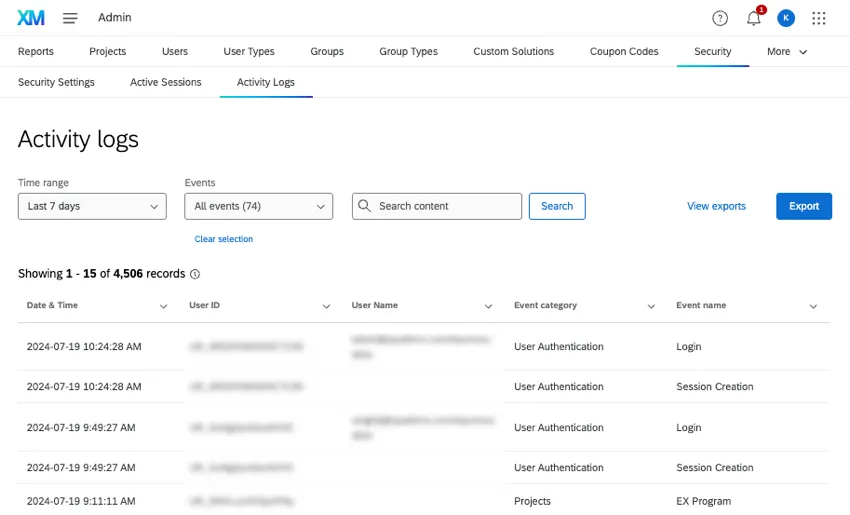Viewport: 850px width, 515px height.
Task: Open the All events (74) dropdown
Action: point(258,206)
